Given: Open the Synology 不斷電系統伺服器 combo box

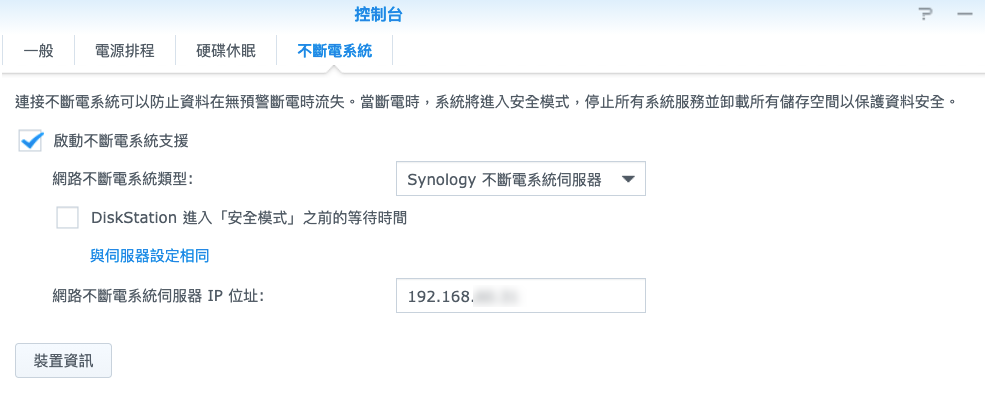Looking at the screenshot, I should [x=521, y=180].
